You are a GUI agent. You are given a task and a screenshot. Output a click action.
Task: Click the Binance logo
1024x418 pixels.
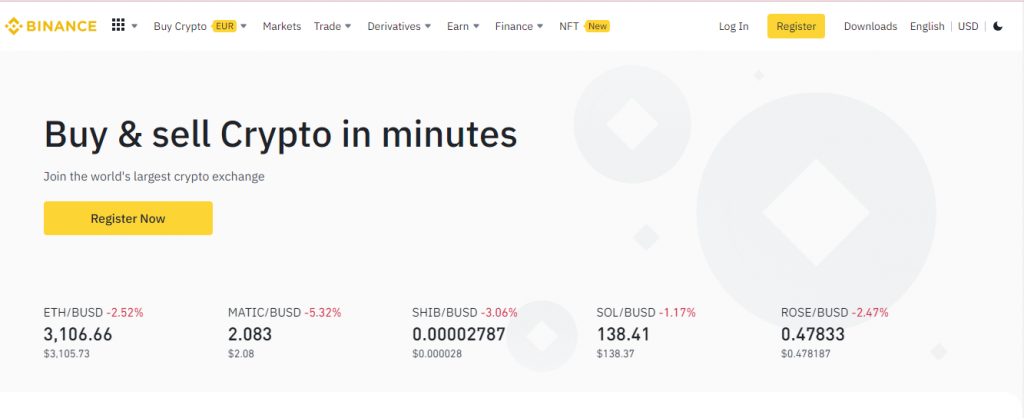(x=51, y=26)
